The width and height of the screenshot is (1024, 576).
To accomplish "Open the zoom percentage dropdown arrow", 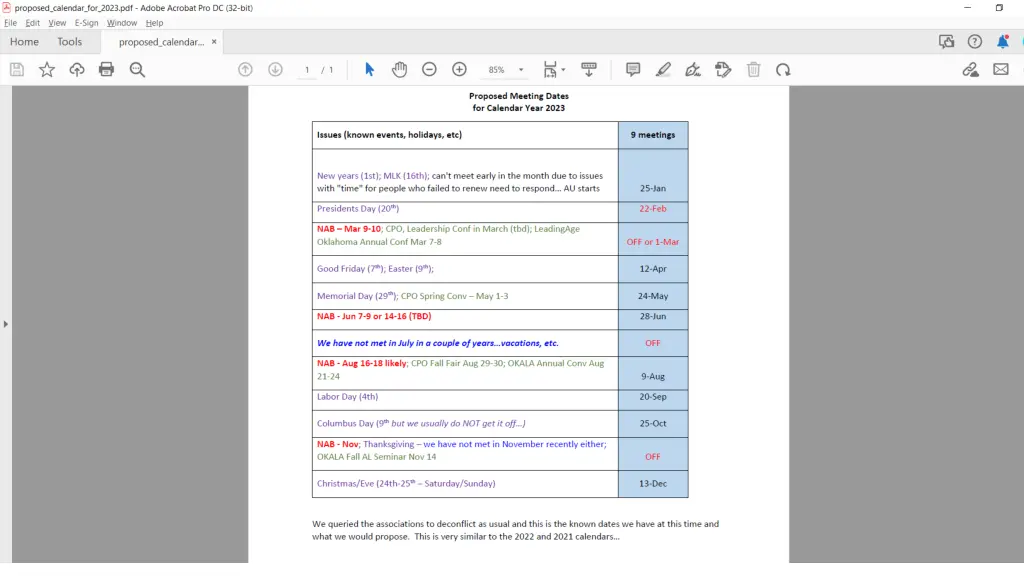I will tap(521, 70).
